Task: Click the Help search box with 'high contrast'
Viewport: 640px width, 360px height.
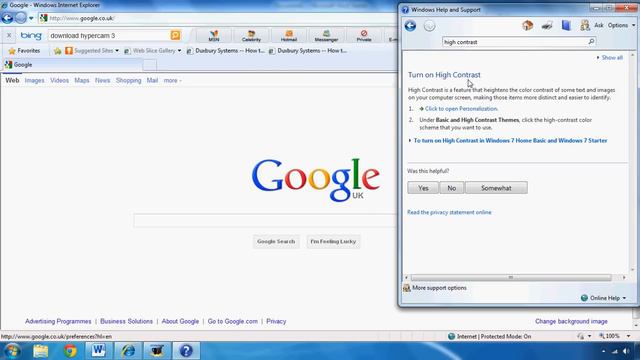Action: tap(514, 42)
